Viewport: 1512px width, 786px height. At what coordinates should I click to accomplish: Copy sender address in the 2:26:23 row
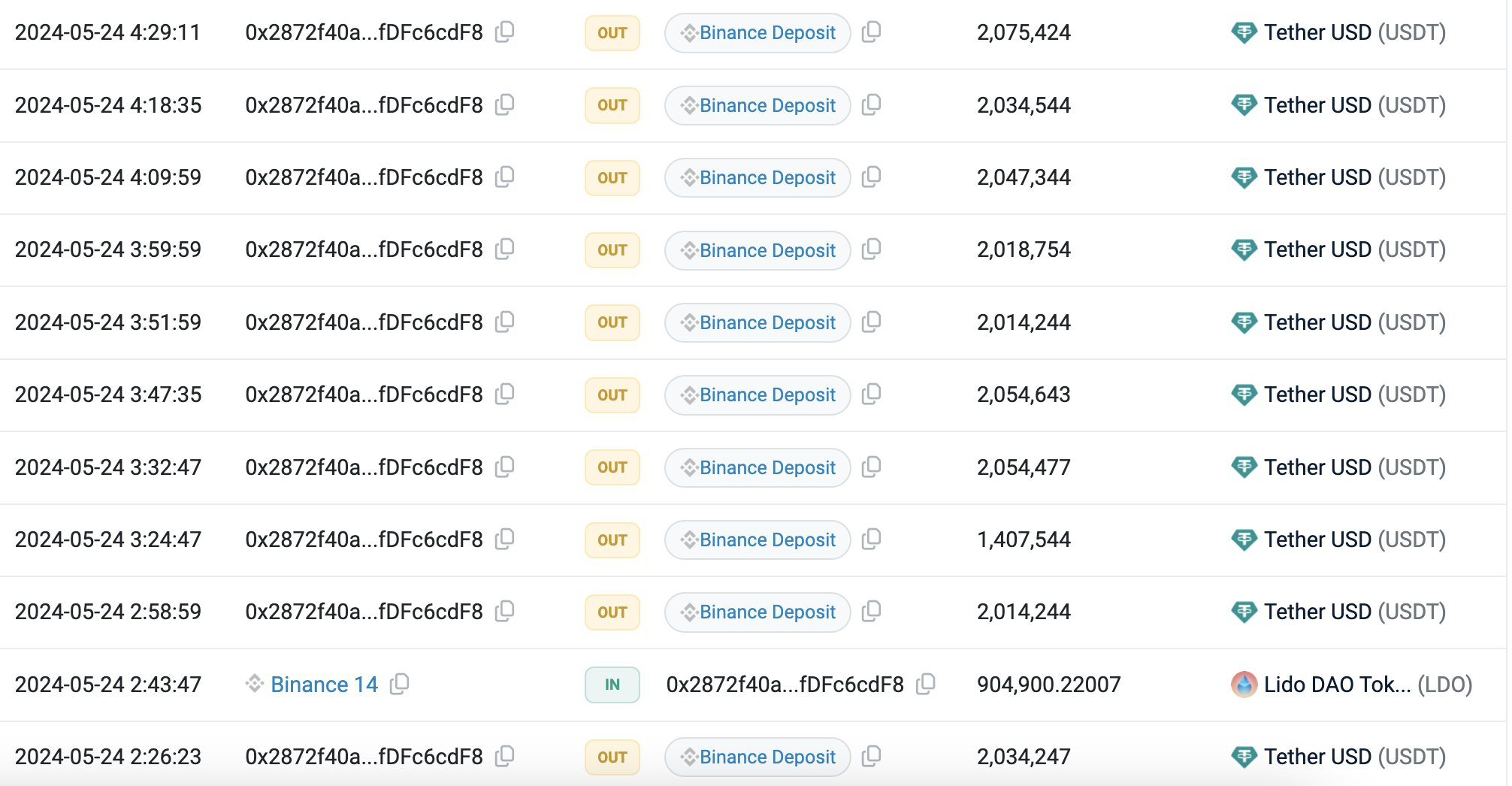coord(505,757)
